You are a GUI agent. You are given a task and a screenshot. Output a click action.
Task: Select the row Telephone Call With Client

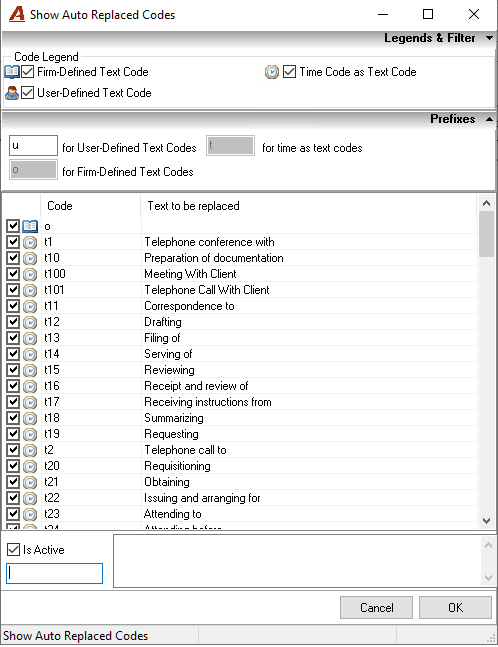click(241, 290)
